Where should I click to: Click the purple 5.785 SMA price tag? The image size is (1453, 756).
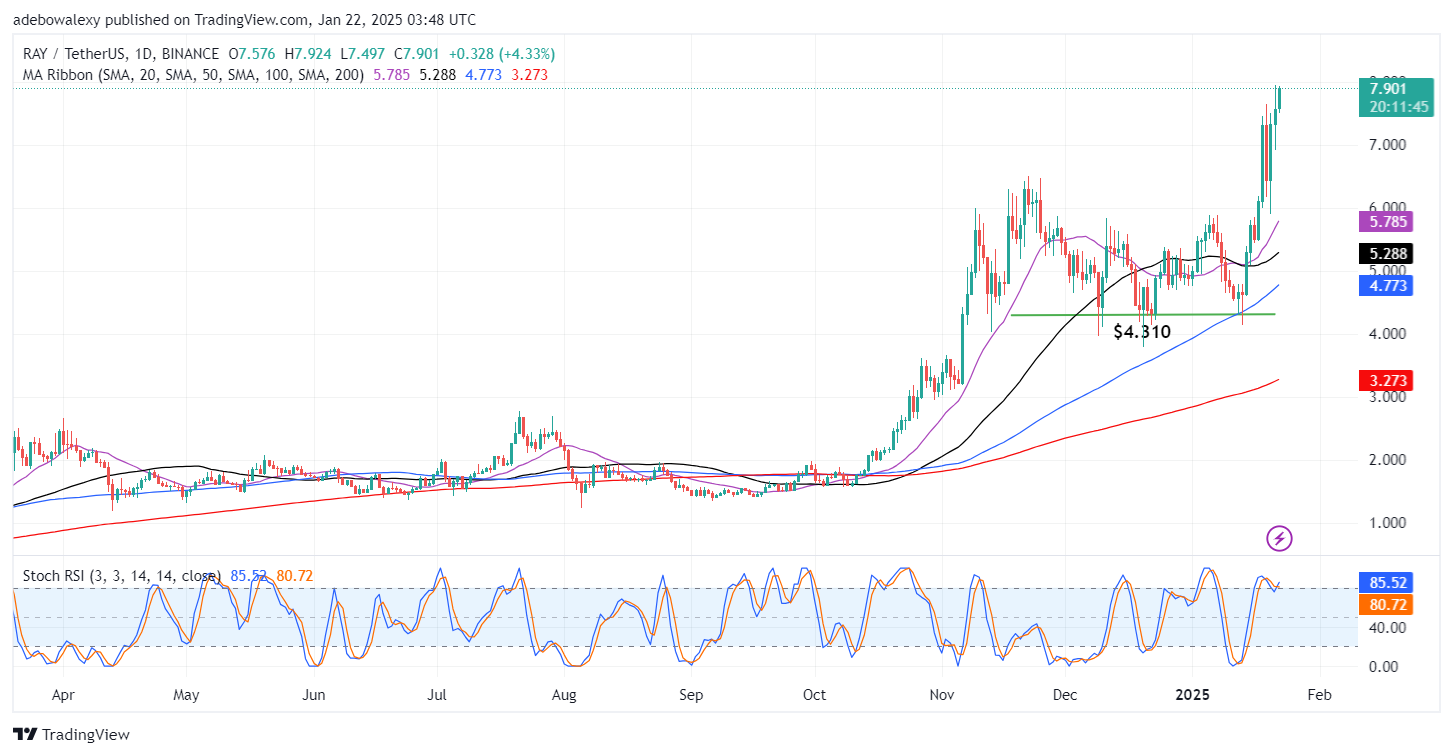pyautogui.click(x=1386, y=221)
